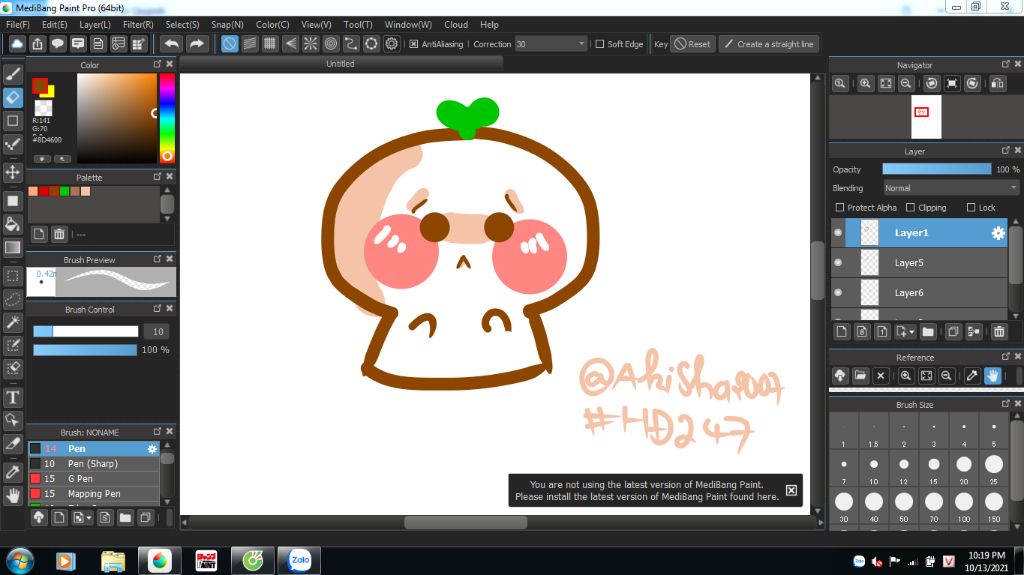Open File Explorer from taskbar

click(113, 561)
